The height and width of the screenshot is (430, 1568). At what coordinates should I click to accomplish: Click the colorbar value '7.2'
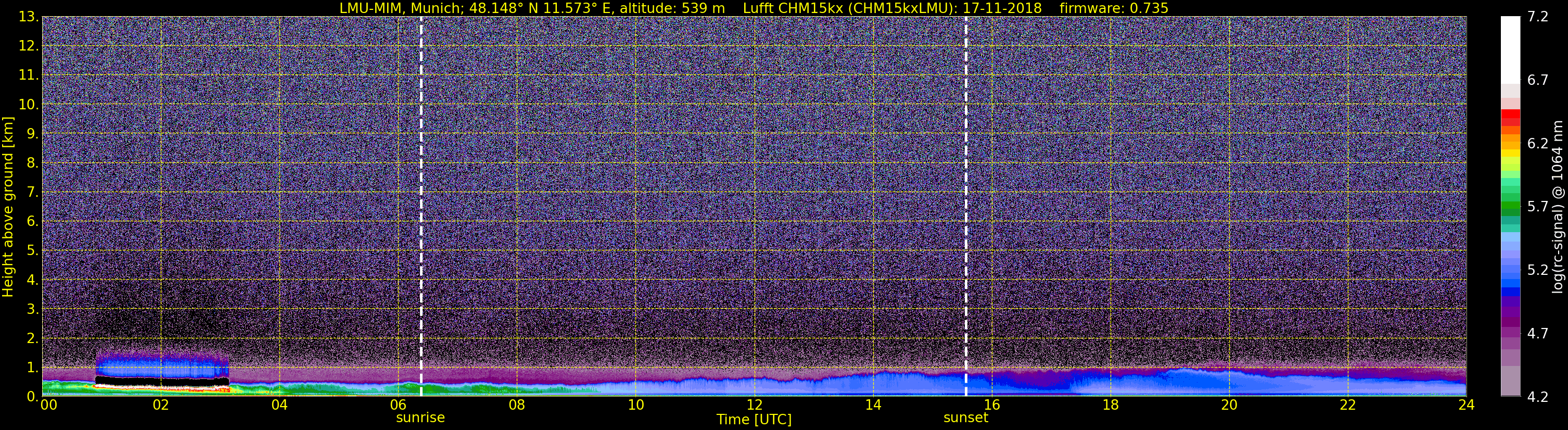pos(1538,17)
